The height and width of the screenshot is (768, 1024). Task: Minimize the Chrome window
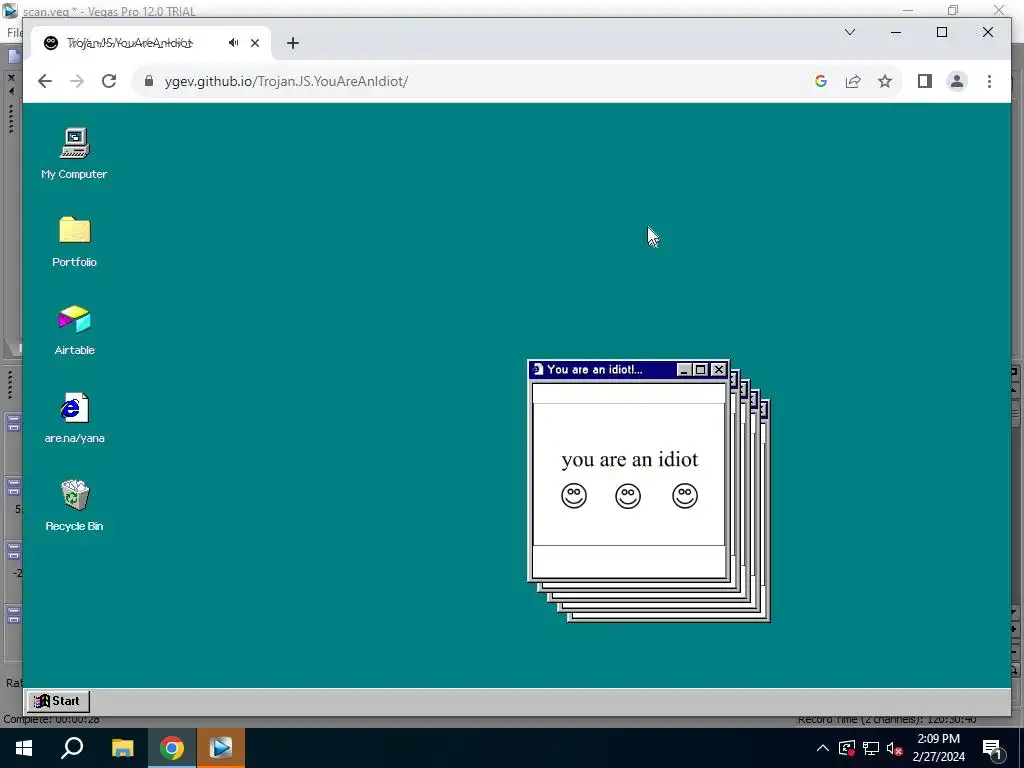[896, 32]
